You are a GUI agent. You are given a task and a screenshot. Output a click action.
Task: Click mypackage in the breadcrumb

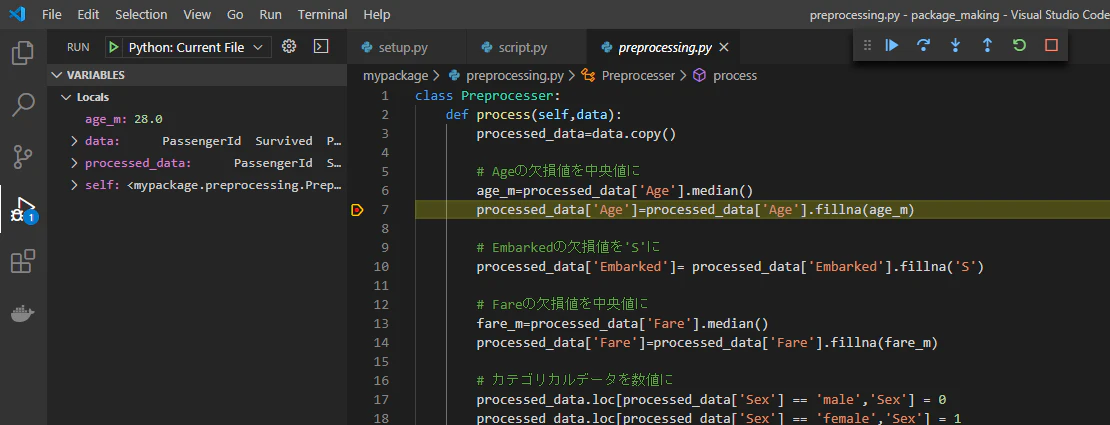pyautogui.click(x=396, y=75)
